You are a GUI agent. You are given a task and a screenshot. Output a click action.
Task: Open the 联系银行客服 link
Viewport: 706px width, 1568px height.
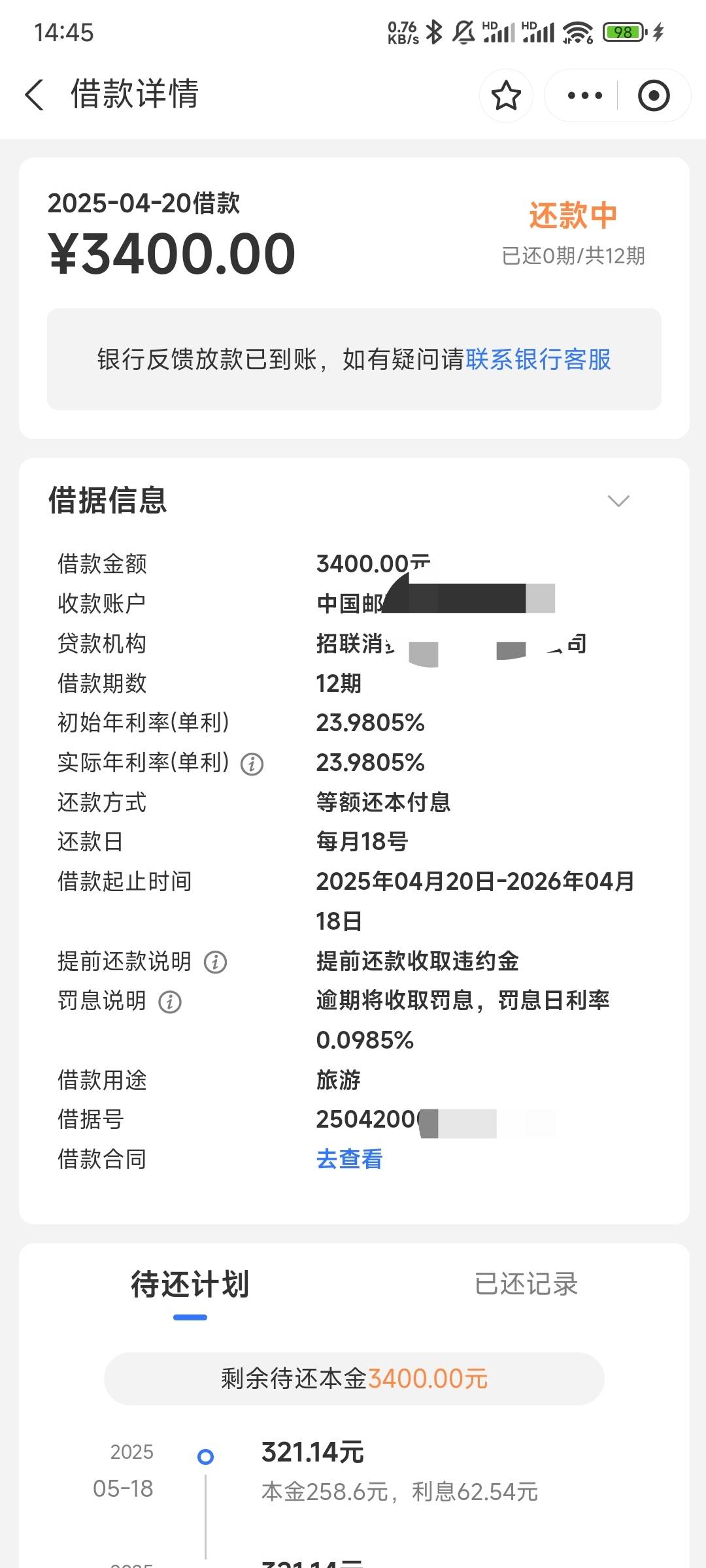[539, 359]
